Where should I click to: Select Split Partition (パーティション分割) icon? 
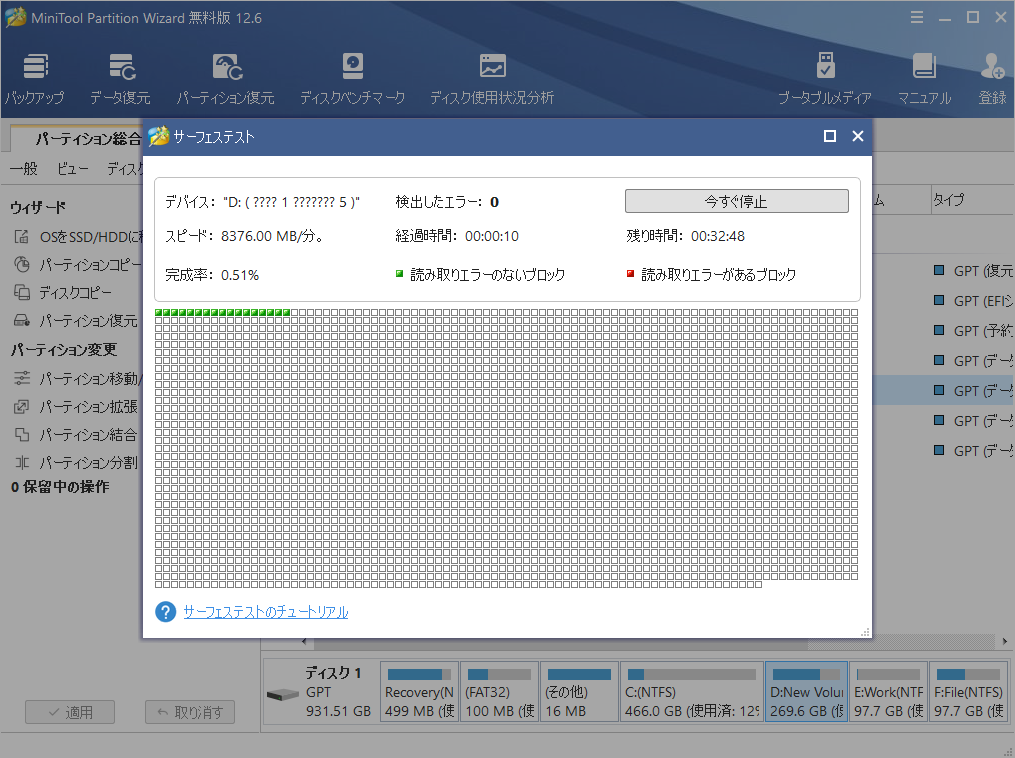click(x=22, y=462)
